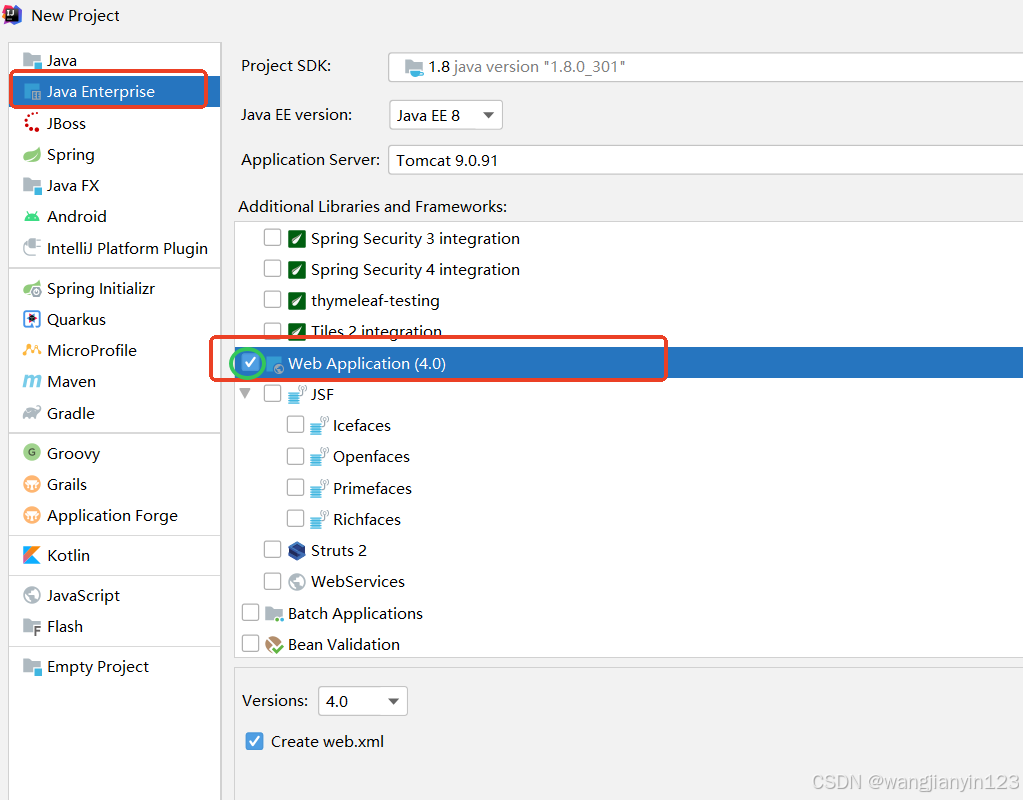The height and width of the screenshot is (800, 1023).
Task: Enable Spring Security 4 integration checkbox
Action: pyautogui.click(x=273, y=268)
